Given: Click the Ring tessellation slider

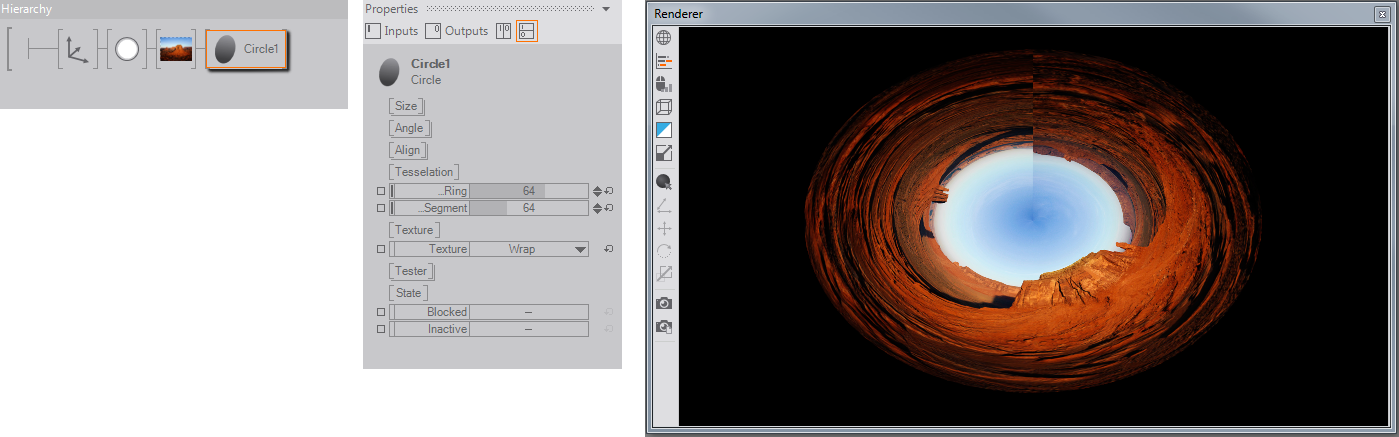Looking at the screenshot, I should (x=528, y=191).
